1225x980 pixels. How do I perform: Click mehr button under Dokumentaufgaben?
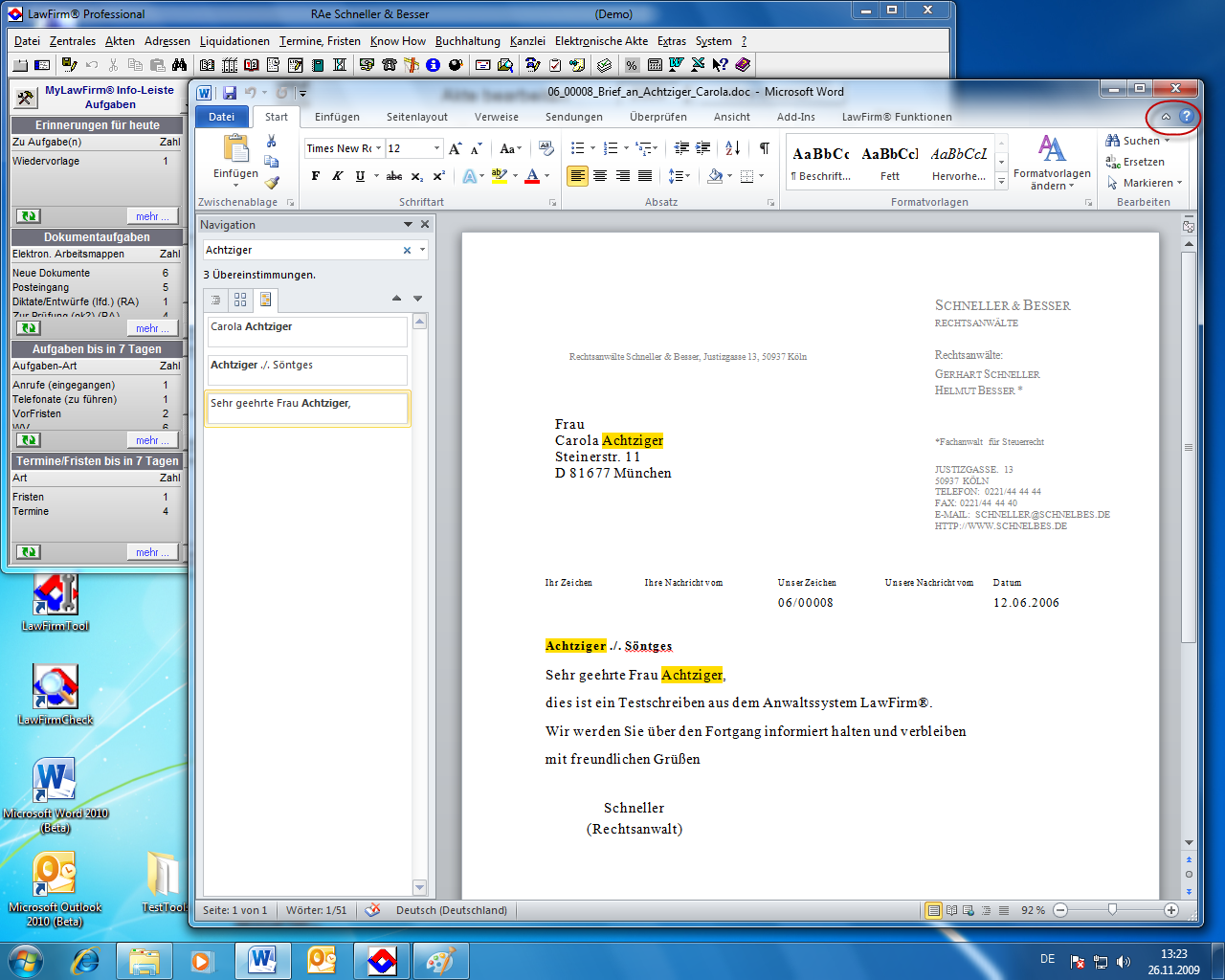click(x=151, y=328)
